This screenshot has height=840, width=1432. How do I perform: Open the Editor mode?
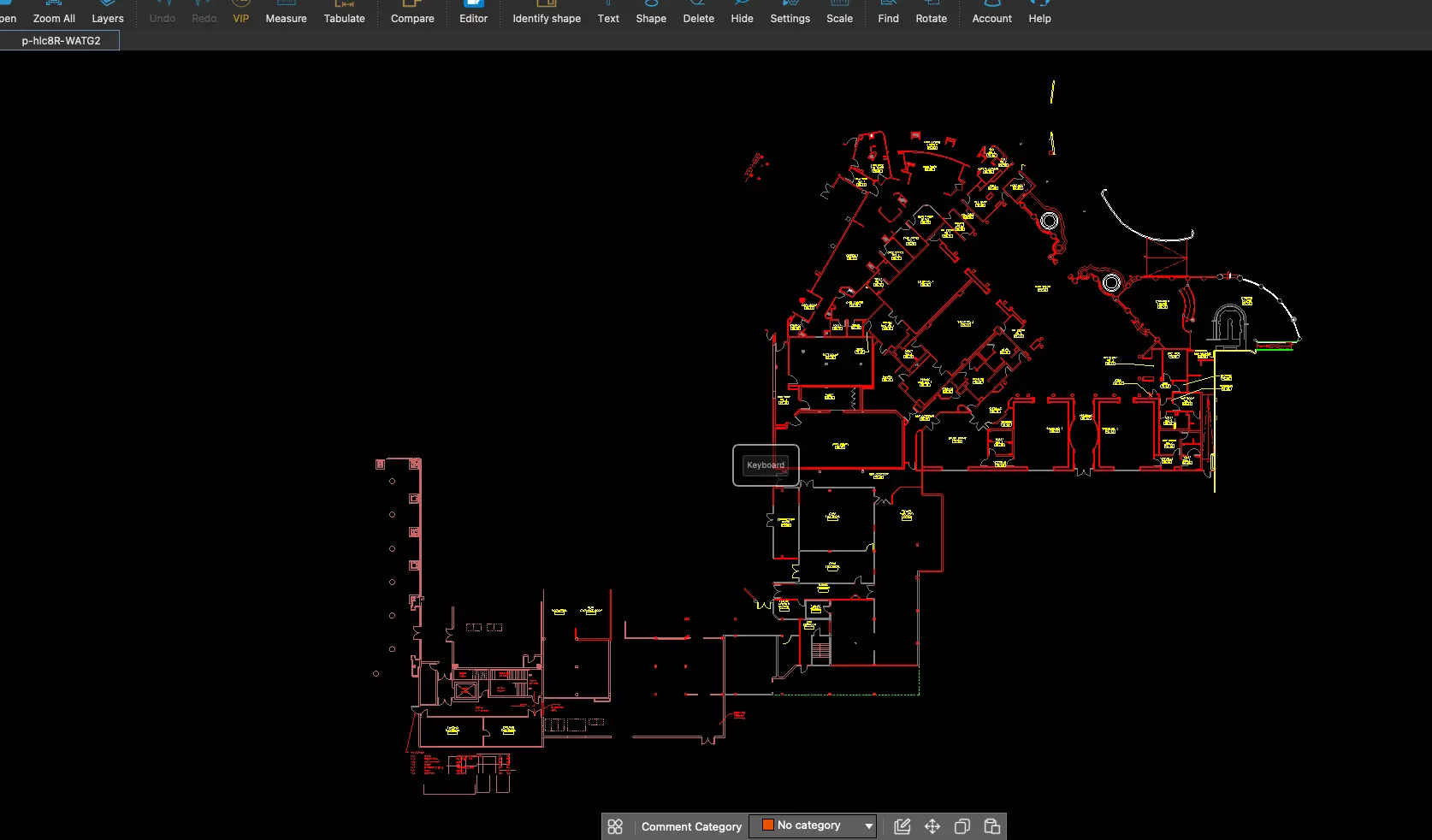click(473, 13)
